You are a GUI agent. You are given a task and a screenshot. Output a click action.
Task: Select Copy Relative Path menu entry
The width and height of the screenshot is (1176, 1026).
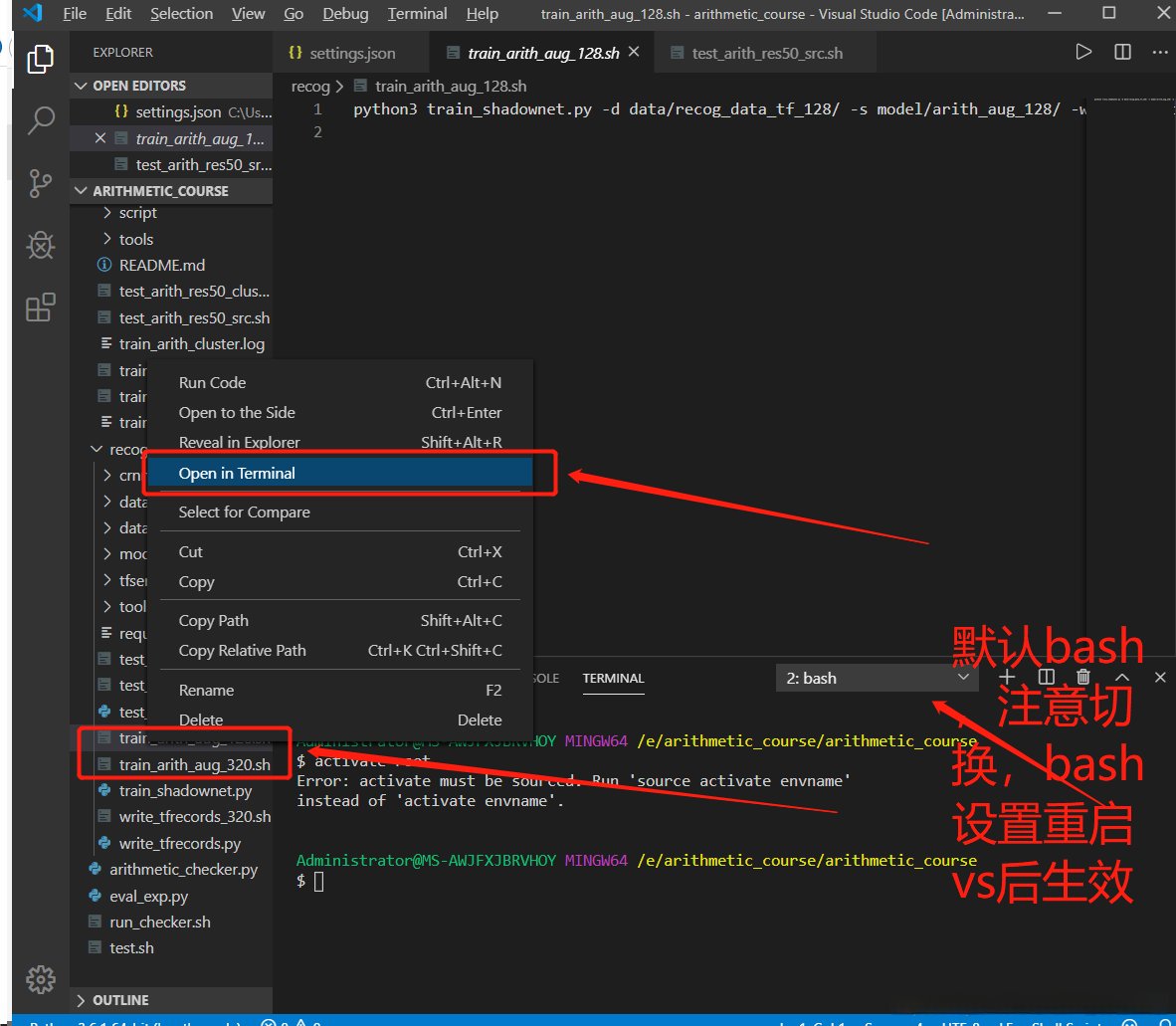coord(242,651)
